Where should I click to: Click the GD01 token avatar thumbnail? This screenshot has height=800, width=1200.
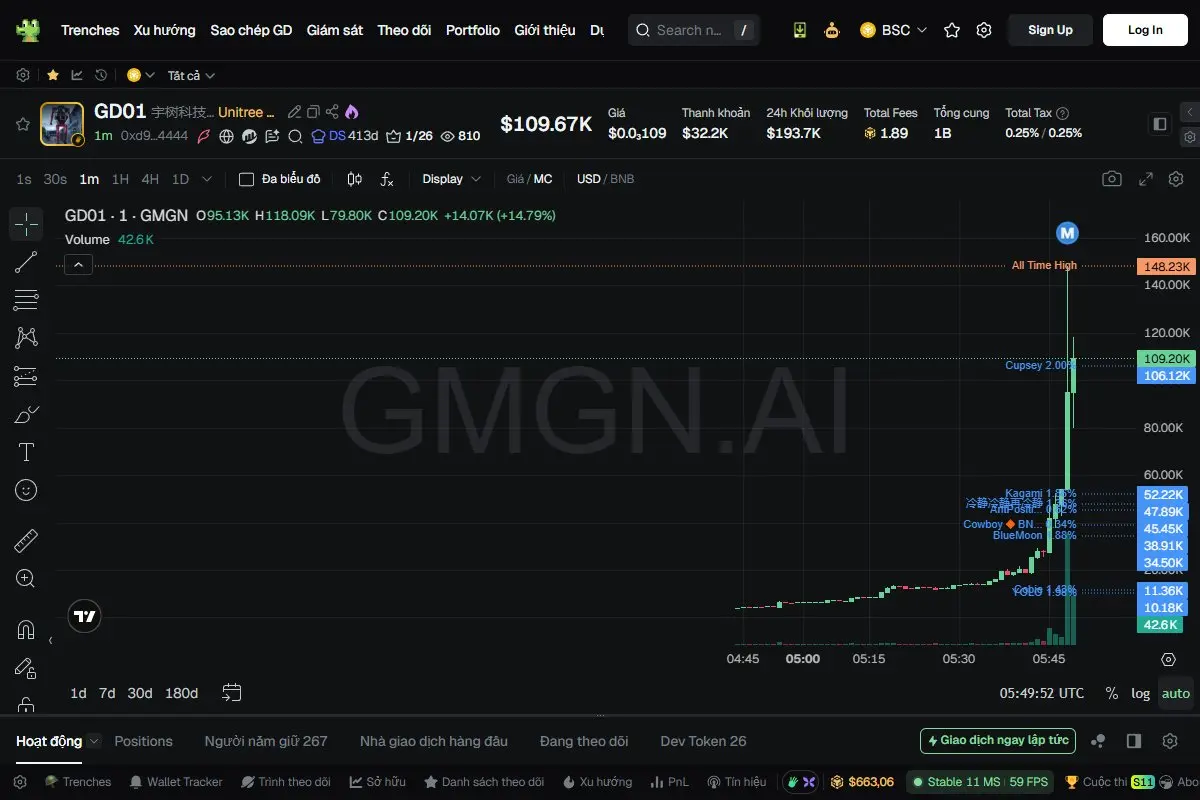pyautogui.click(x=62, y=124)
